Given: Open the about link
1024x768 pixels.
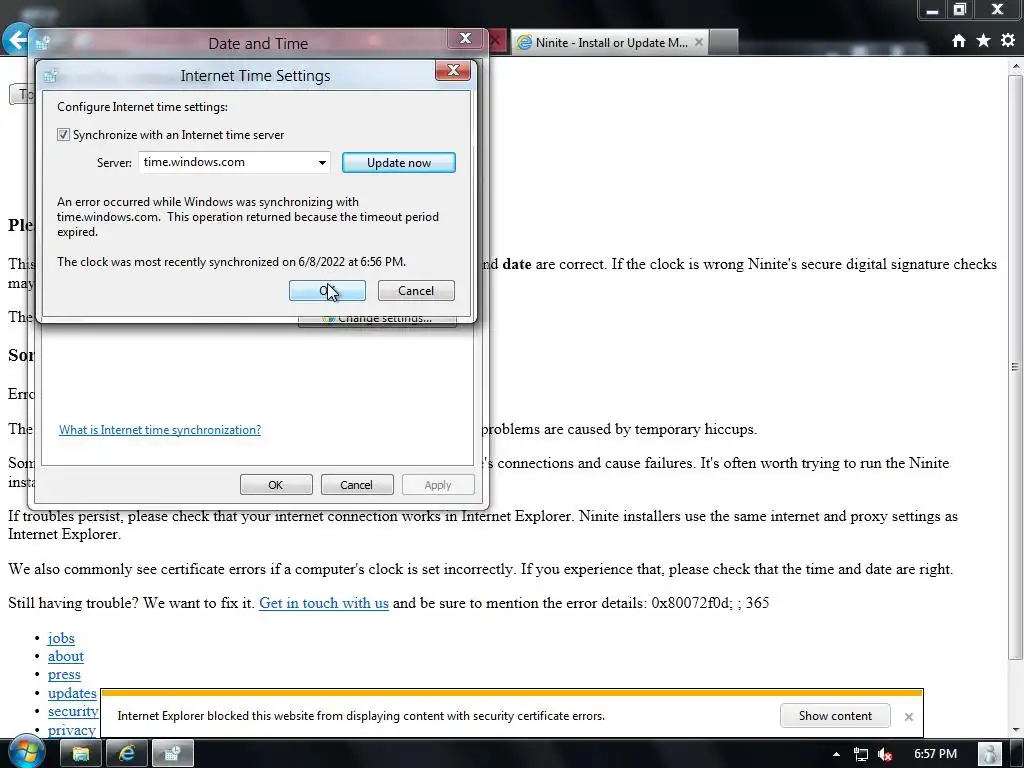Looking at the screenshot, I should (x=66, y=656).
